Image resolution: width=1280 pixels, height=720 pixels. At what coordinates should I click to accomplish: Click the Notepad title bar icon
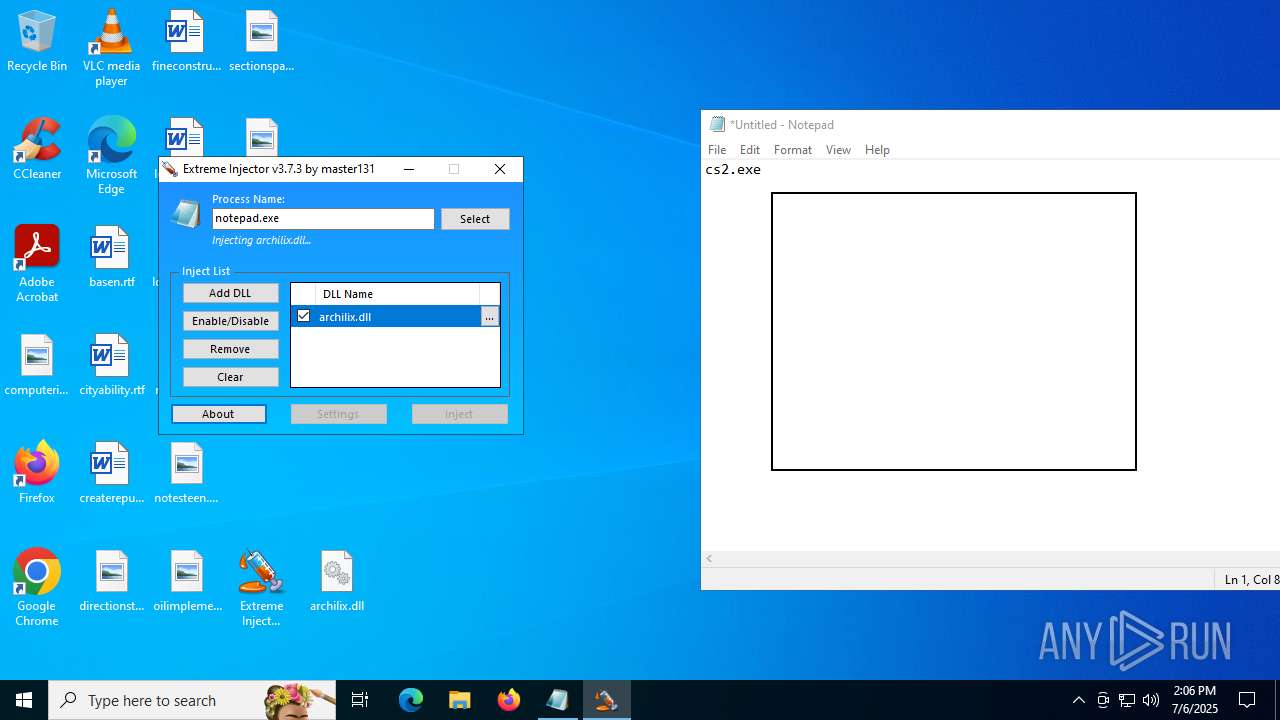click(x=717, y=124)
